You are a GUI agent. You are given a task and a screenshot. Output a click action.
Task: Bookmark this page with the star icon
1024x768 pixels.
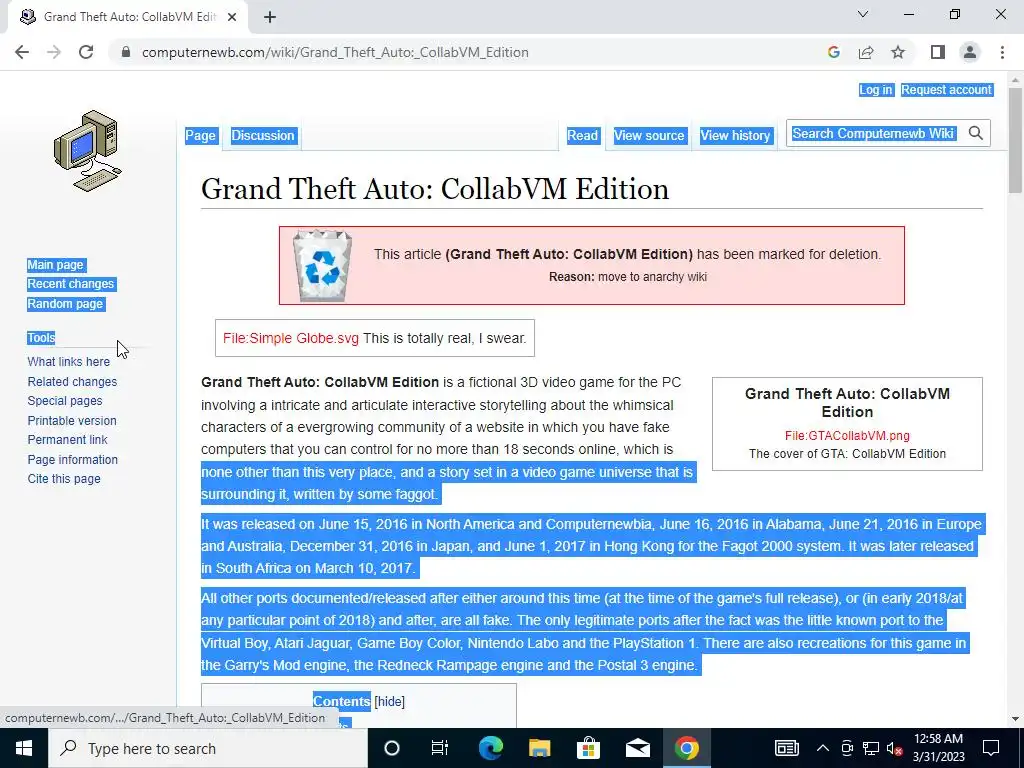pos(898,52)
